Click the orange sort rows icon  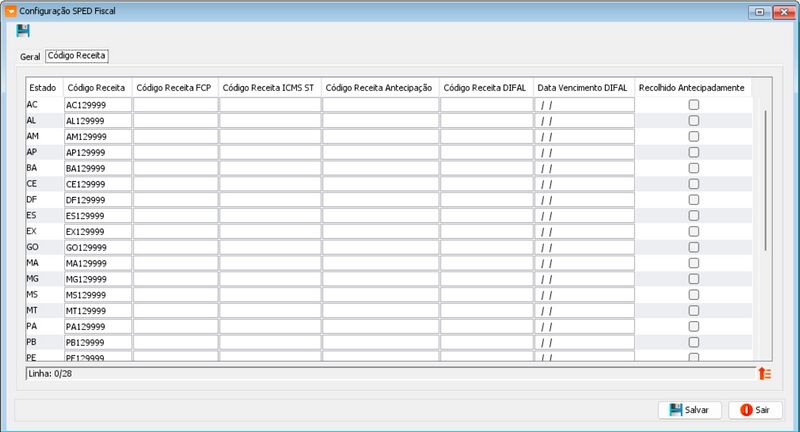click(x=764, y=374)
